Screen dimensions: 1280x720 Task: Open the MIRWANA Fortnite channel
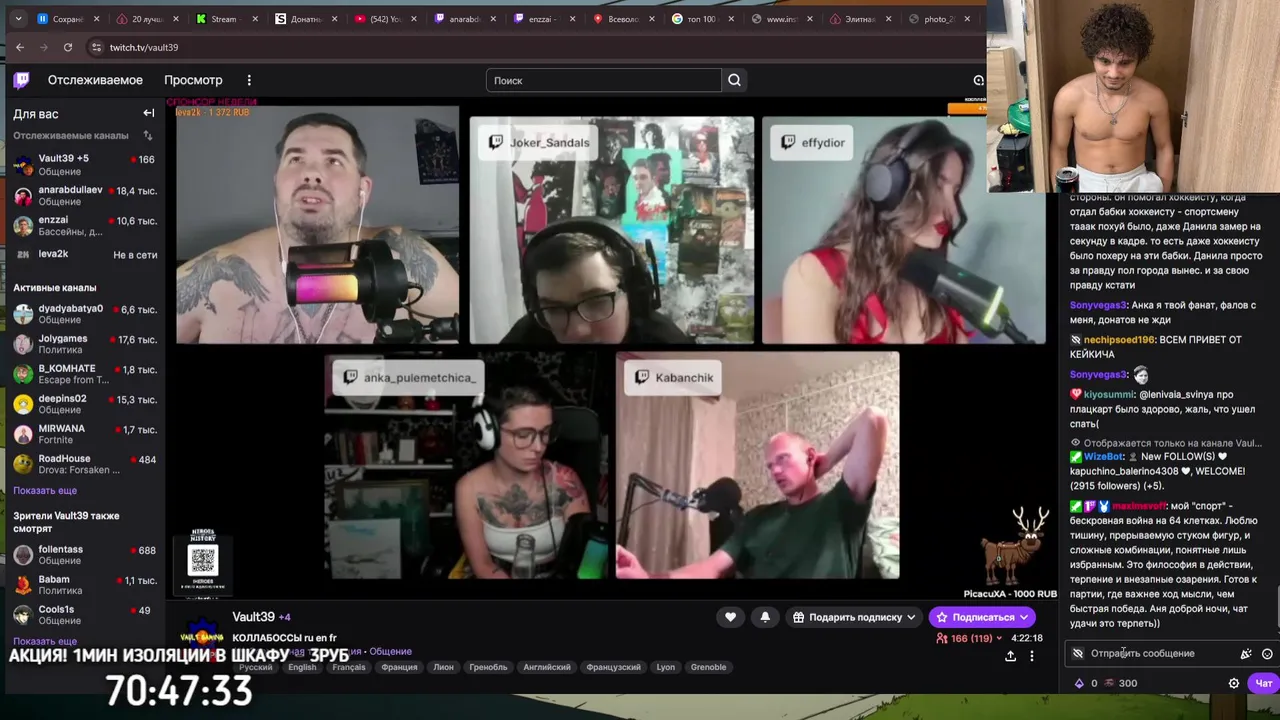[x=85, y=434]
